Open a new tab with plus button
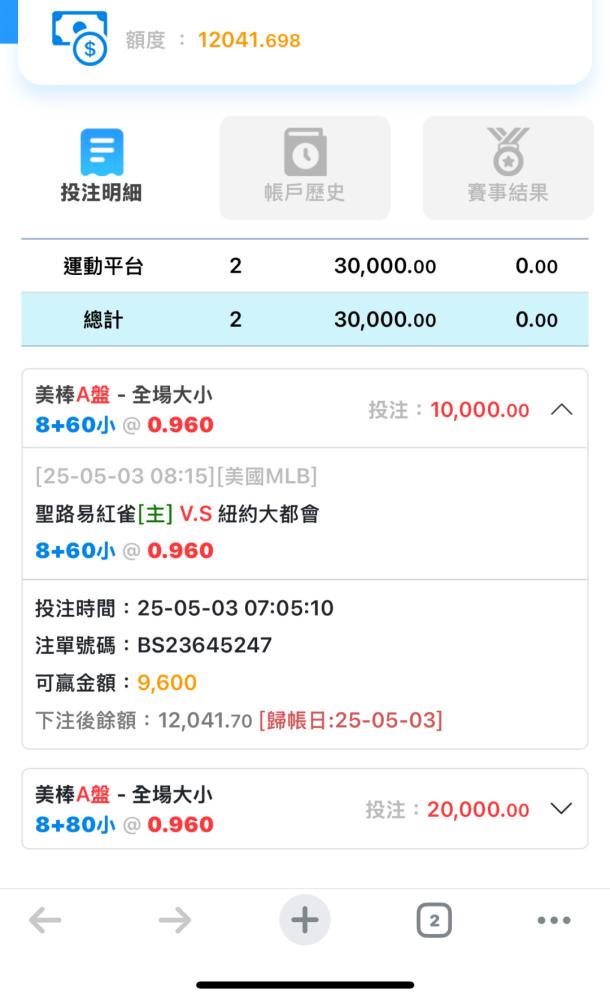610x1000 pixels. click(x=305, y=920)
